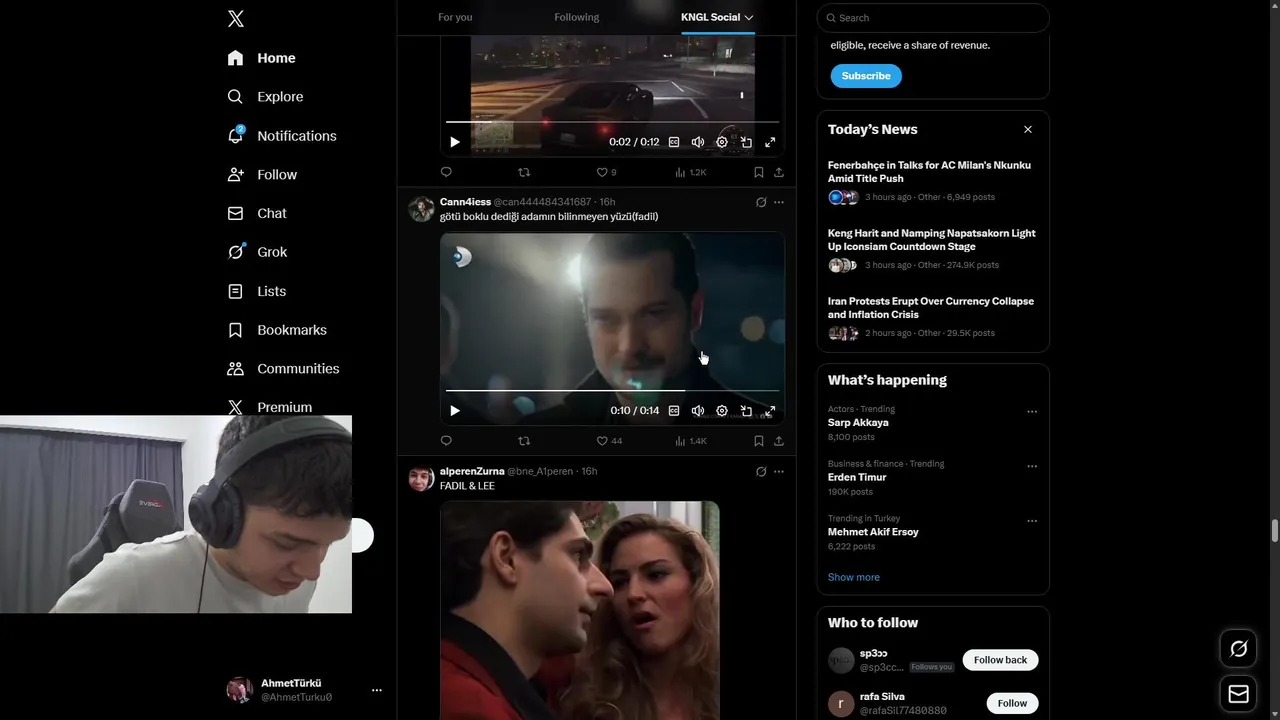1280x720 pixels.
Task: Follow rafa Silva
Action: tap(1012, 703)
